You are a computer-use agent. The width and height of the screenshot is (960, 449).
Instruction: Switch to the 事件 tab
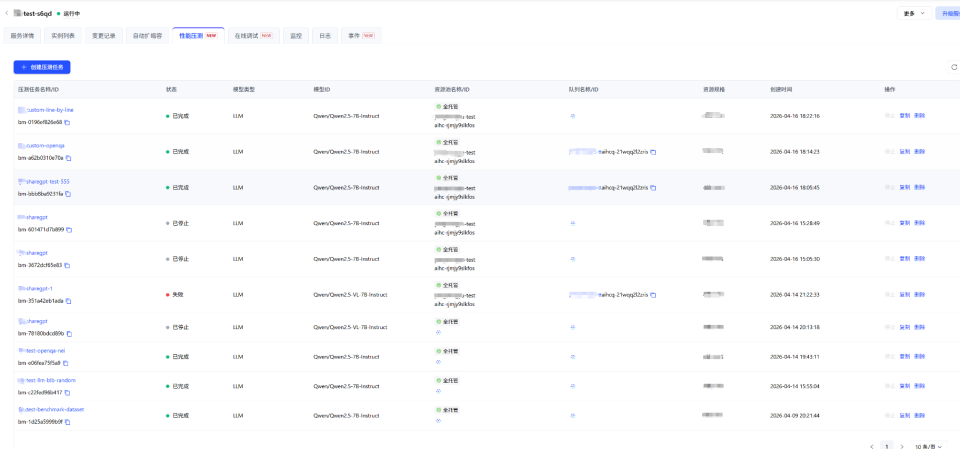(361, 36)
